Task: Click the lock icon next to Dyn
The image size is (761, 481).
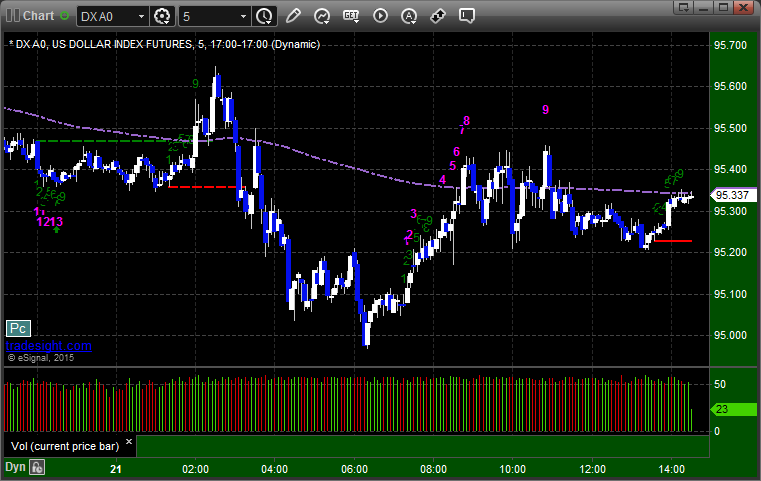Action: [37, 467]
